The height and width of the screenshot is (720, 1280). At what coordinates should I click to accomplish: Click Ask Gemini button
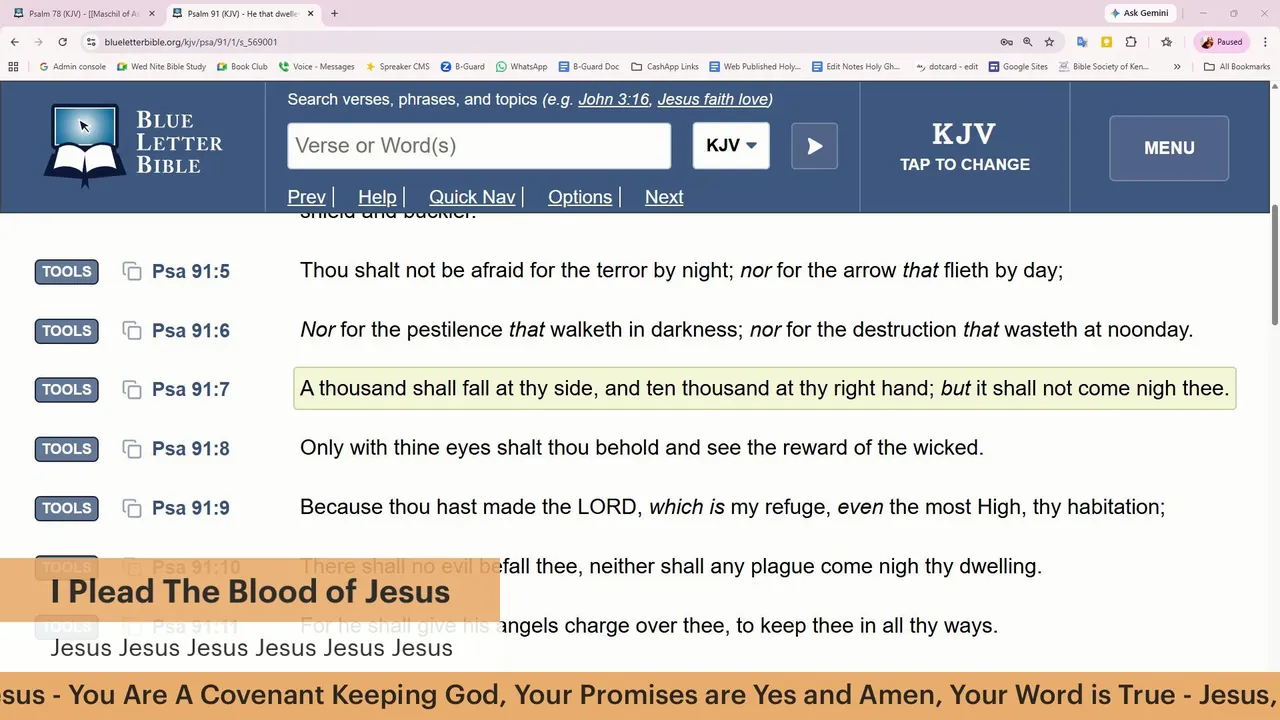pos(1139,13)
